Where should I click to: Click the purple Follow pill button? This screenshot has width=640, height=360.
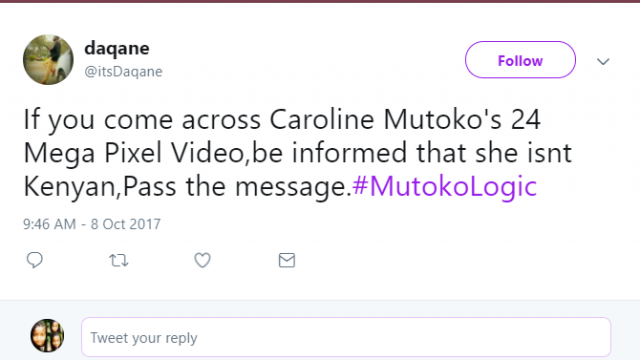(520, 60)
